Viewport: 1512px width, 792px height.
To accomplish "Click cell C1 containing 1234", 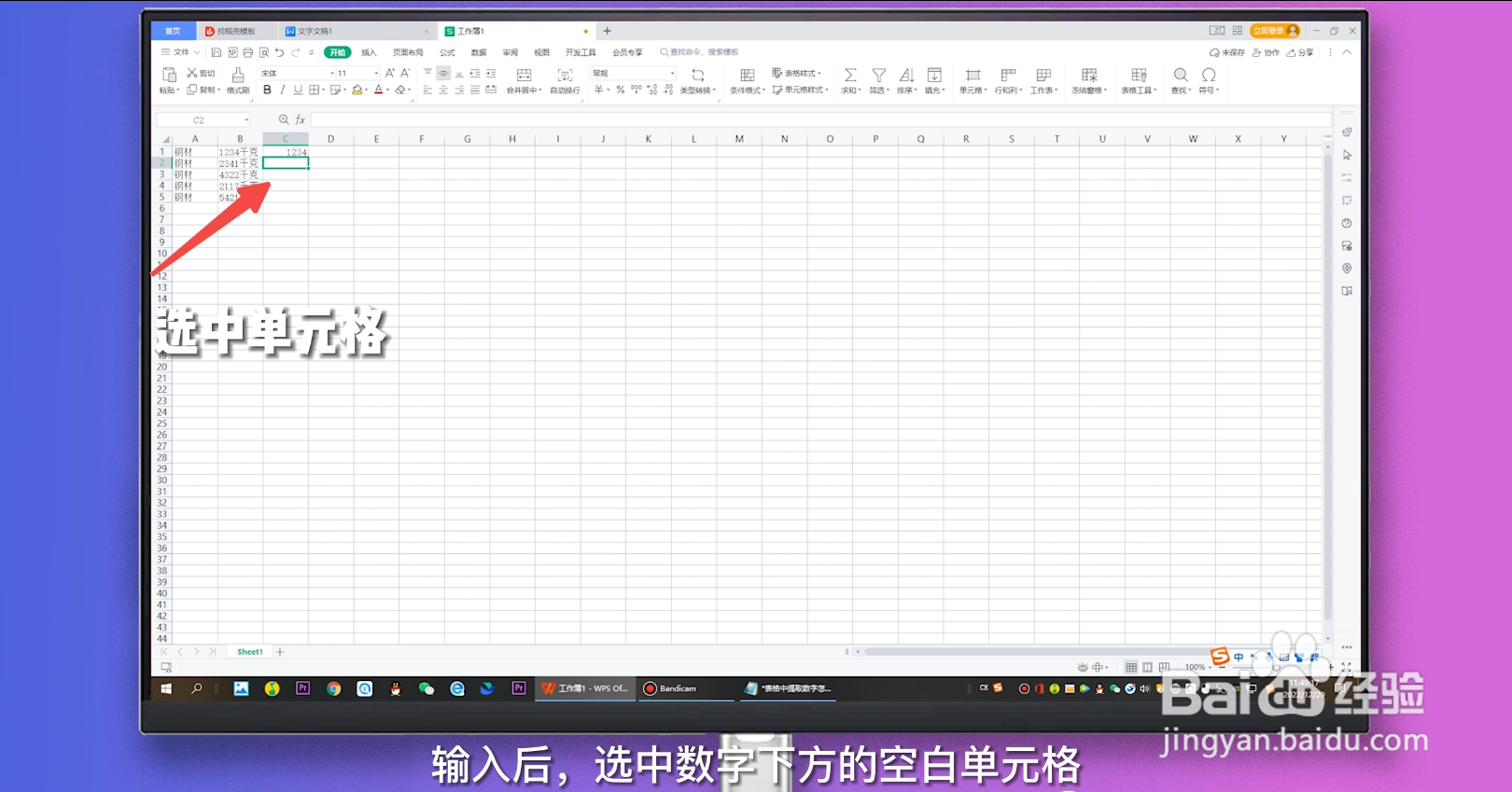I will (x=286, y=151).
